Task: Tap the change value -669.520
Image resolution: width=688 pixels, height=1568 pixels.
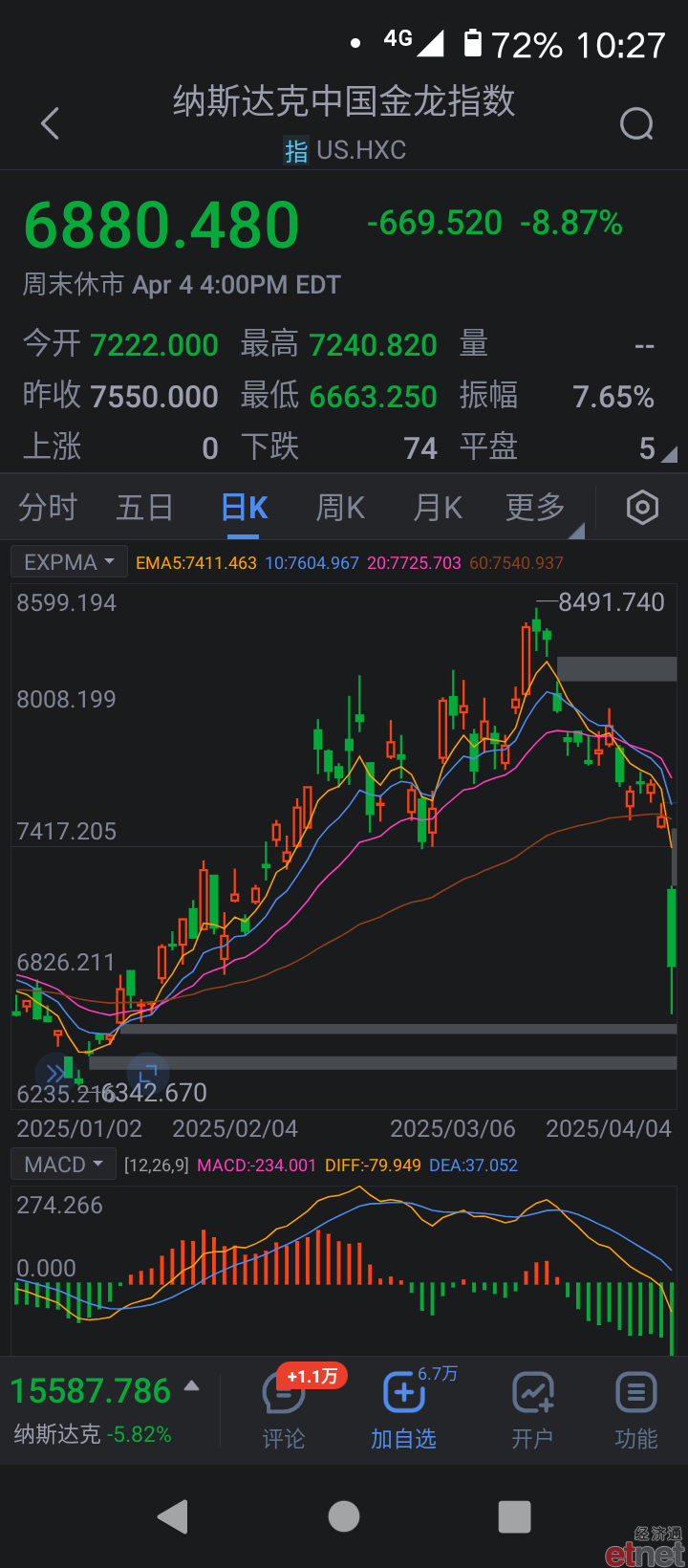Action: click(435, 223)
